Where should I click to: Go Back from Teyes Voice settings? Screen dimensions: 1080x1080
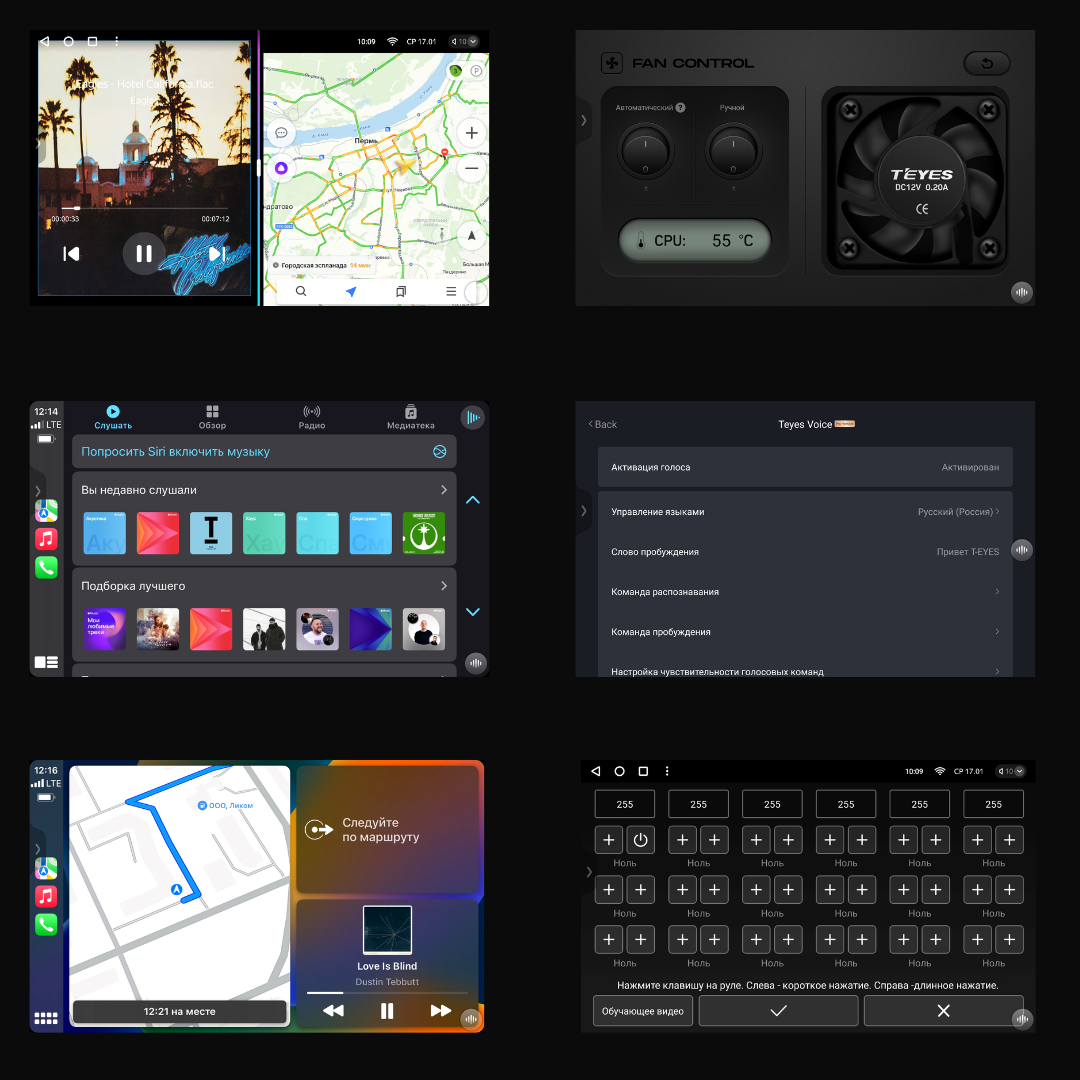point(603,424)
